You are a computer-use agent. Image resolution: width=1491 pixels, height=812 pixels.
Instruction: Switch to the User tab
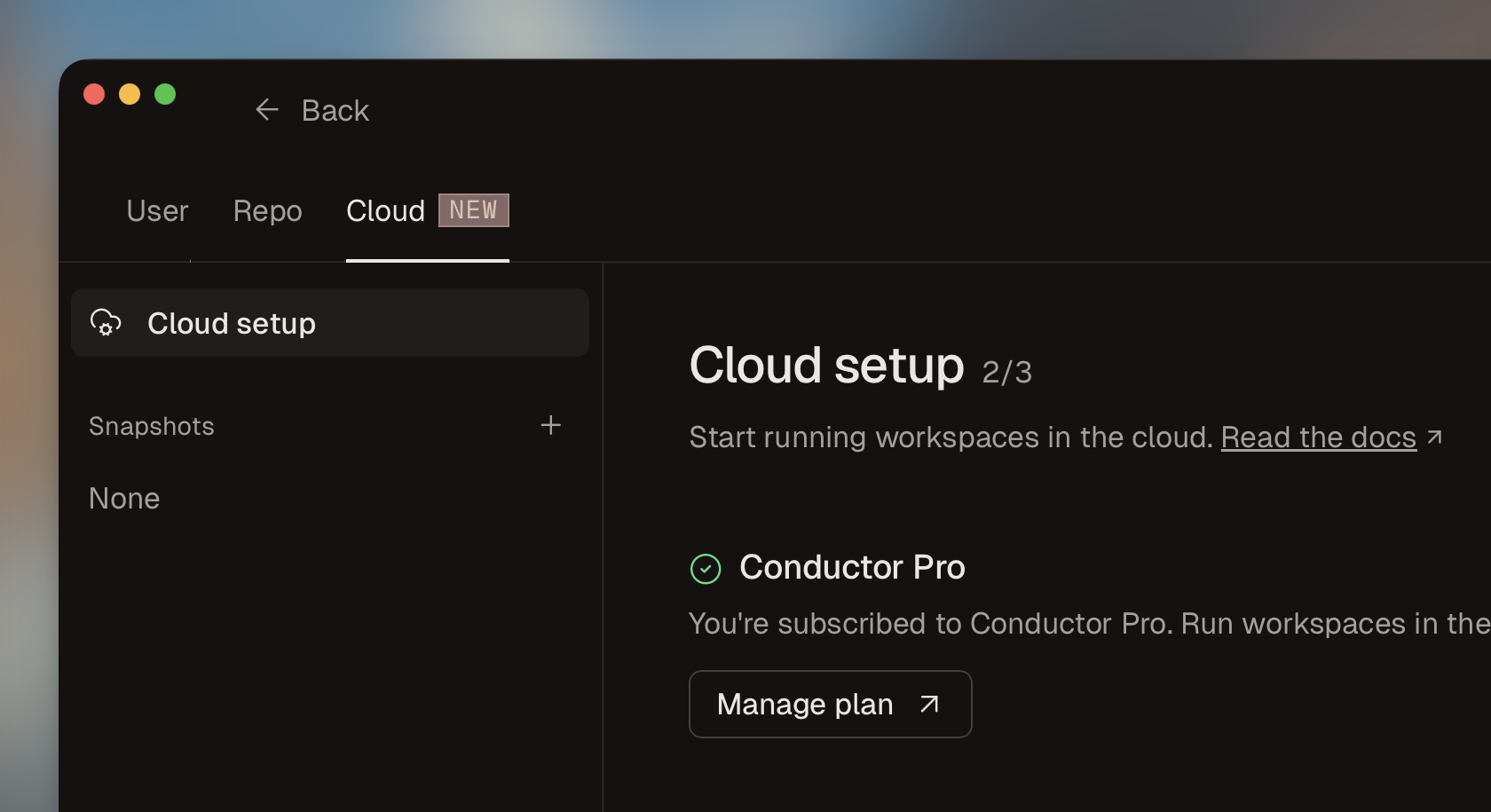[157, 211]
